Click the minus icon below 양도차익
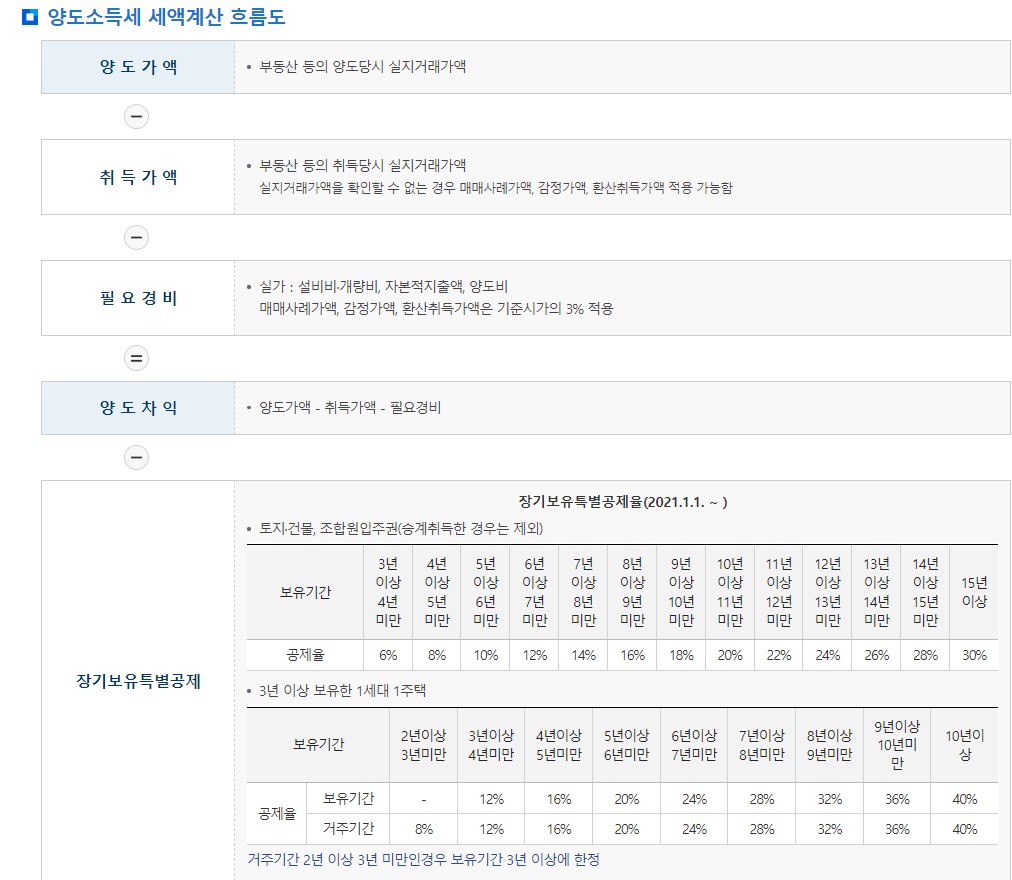This screenshot has width=1012, height=880. point(136,457)
